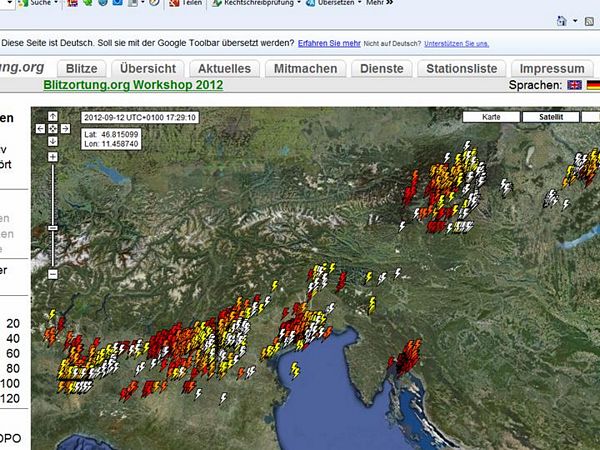This screenshot has height=450, width=600.
Task: Switch language via the British flag
Action: tap(574, 86)
